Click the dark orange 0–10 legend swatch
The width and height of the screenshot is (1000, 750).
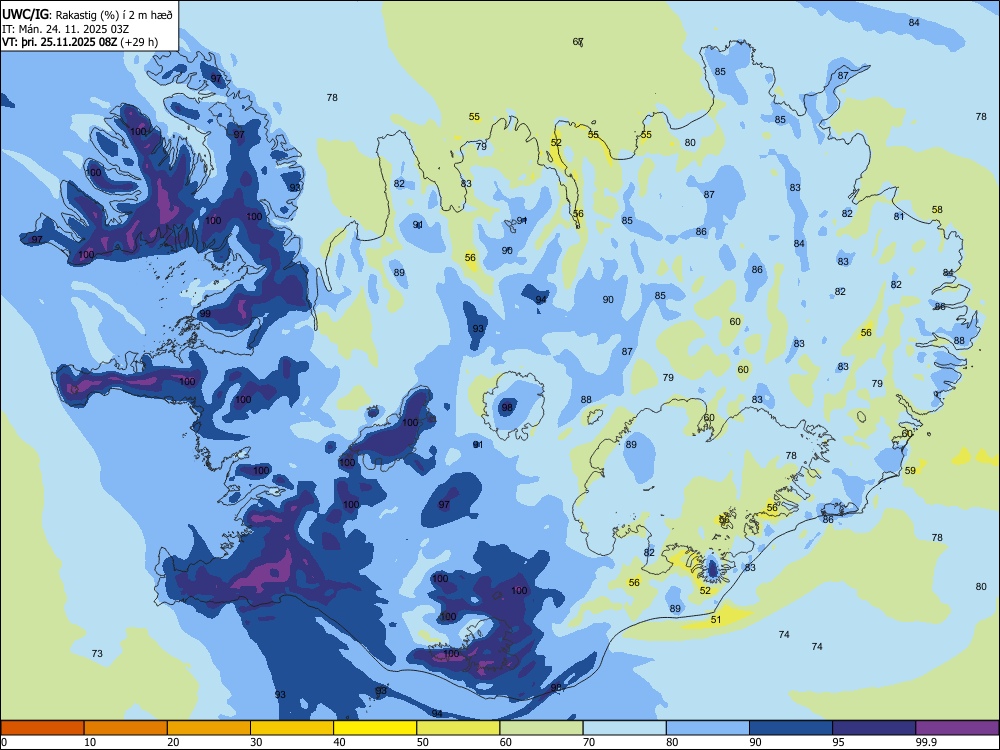click(42, 728)
